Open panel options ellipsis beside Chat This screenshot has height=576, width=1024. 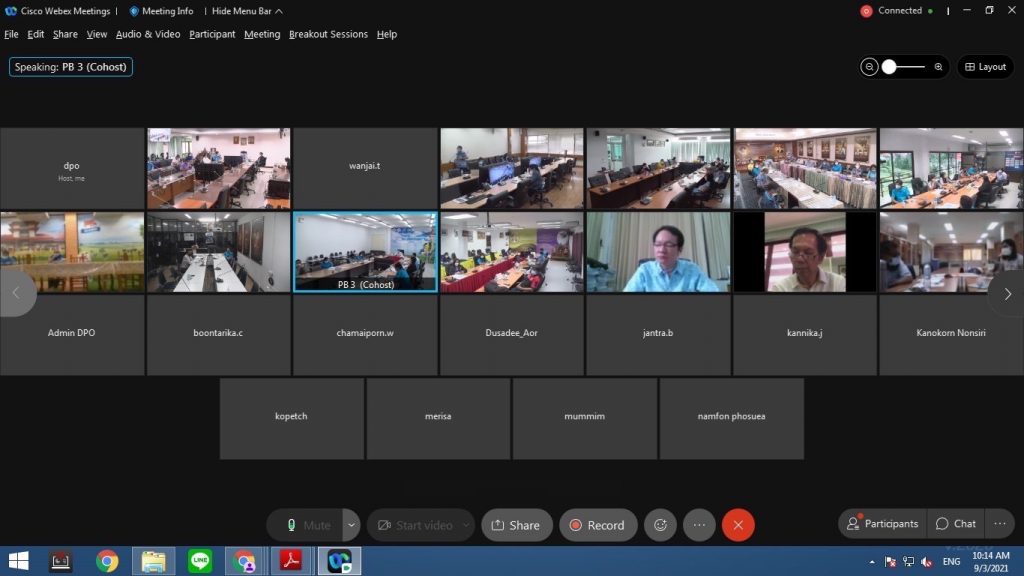point(999,524)
